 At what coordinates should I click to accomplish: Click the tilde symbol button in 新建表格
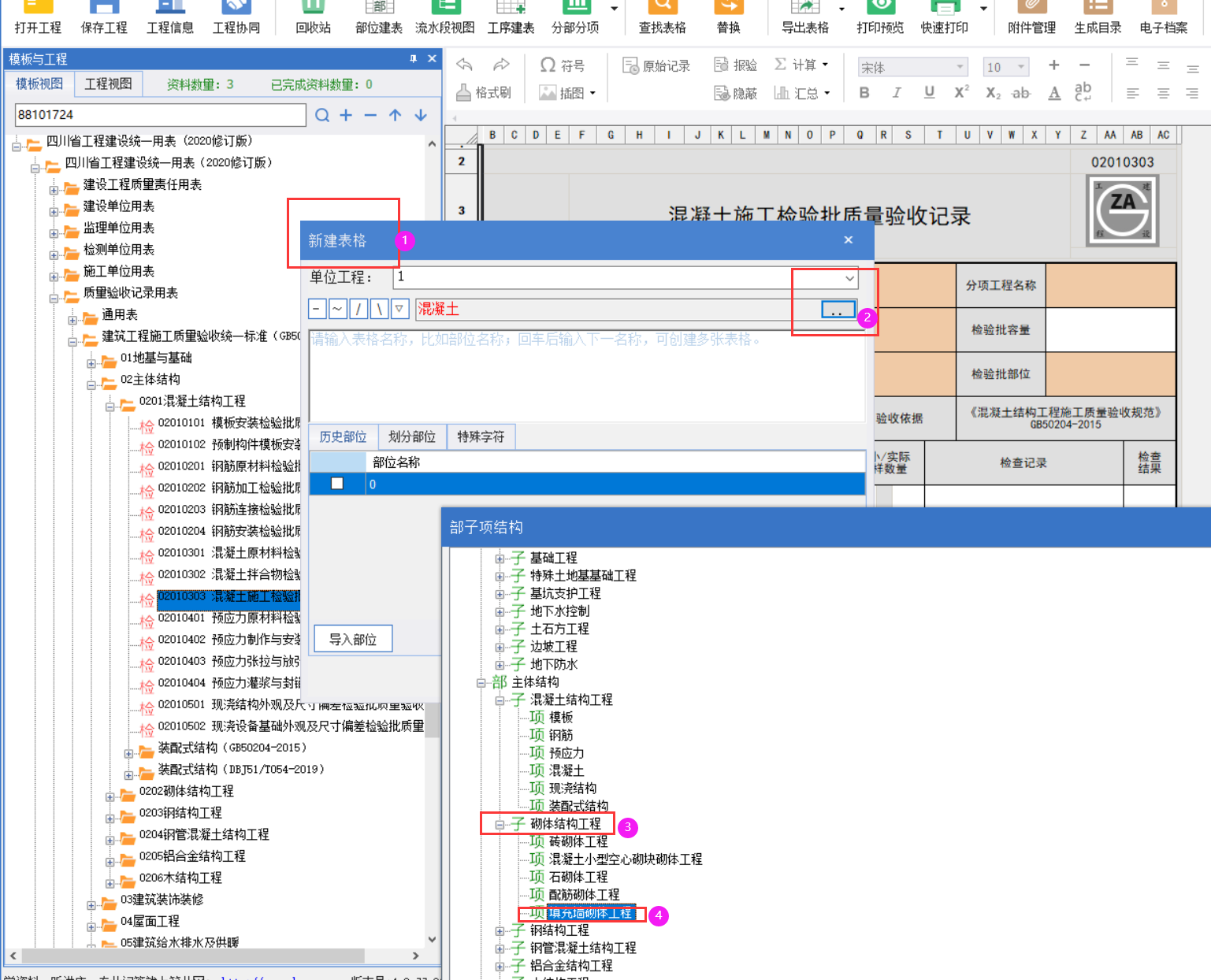(337, 309)
